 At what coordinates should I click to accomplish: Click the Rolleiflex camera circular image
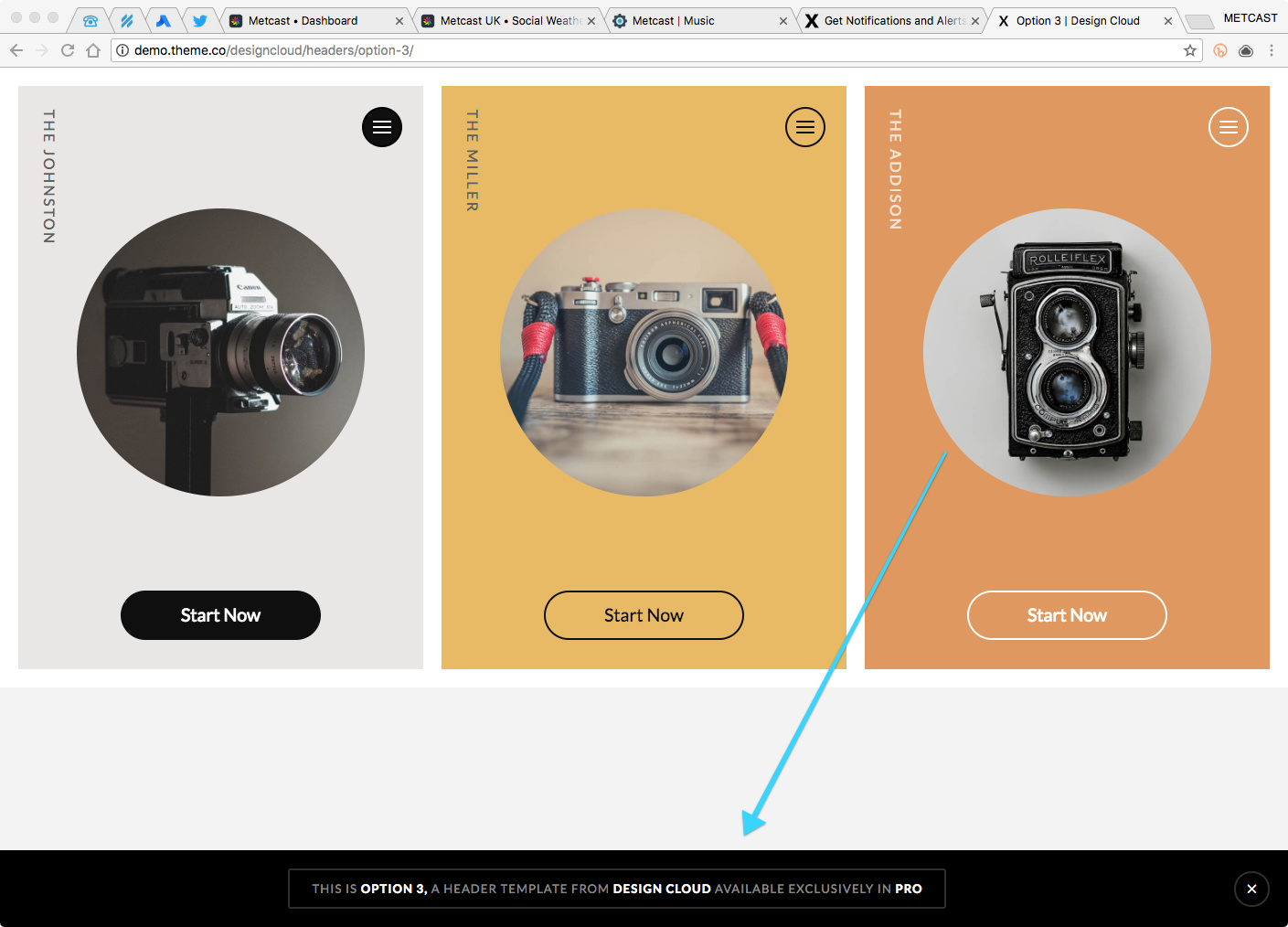pyautogui.click(x=1067, y=353)
